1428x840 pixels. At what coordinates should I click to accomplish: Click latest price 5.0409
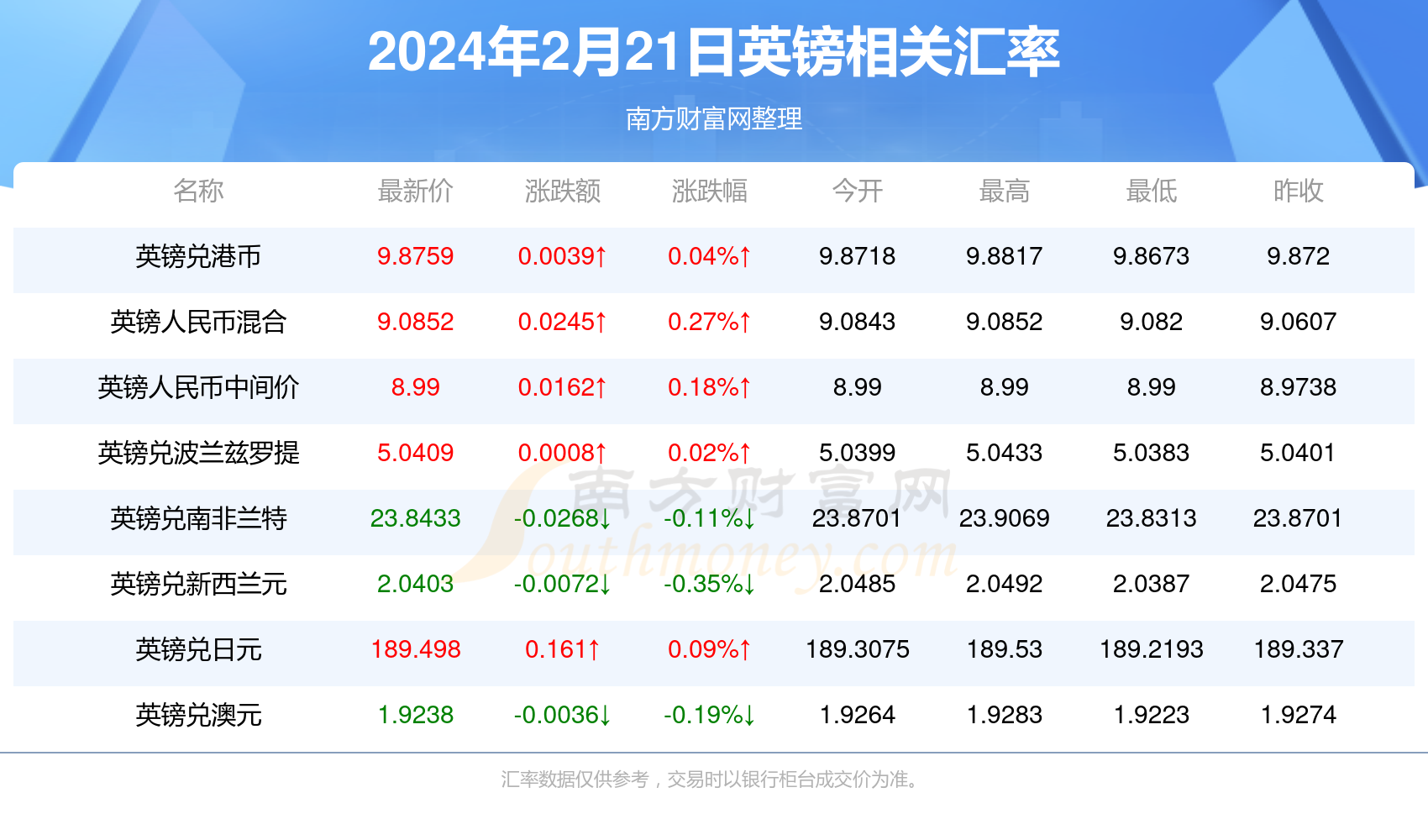click(416, 453)
